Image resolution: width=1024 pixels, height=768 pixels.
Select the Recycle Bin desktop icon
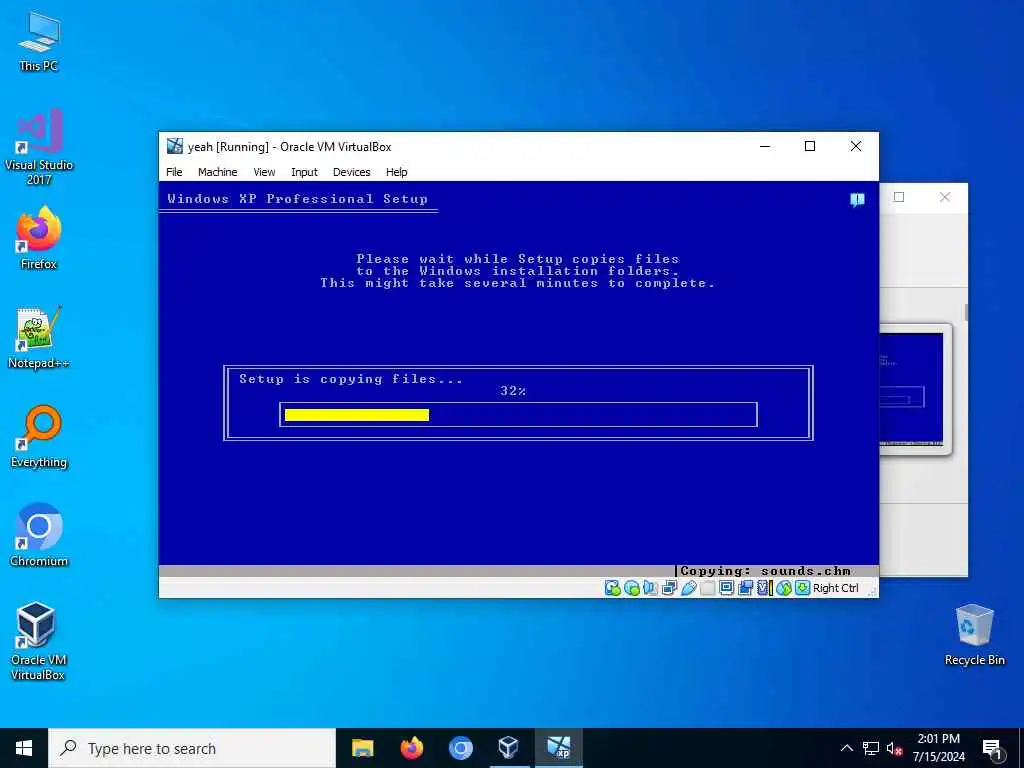point(974,635)
